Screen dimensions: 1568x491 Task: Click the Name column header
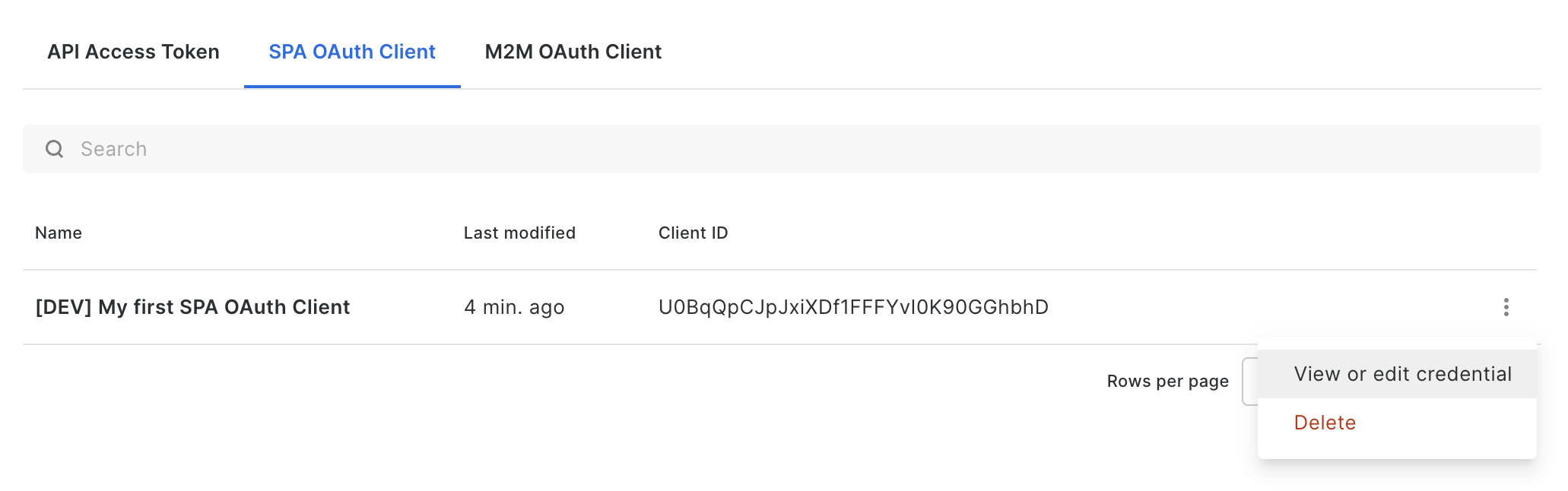coord(59,233)
